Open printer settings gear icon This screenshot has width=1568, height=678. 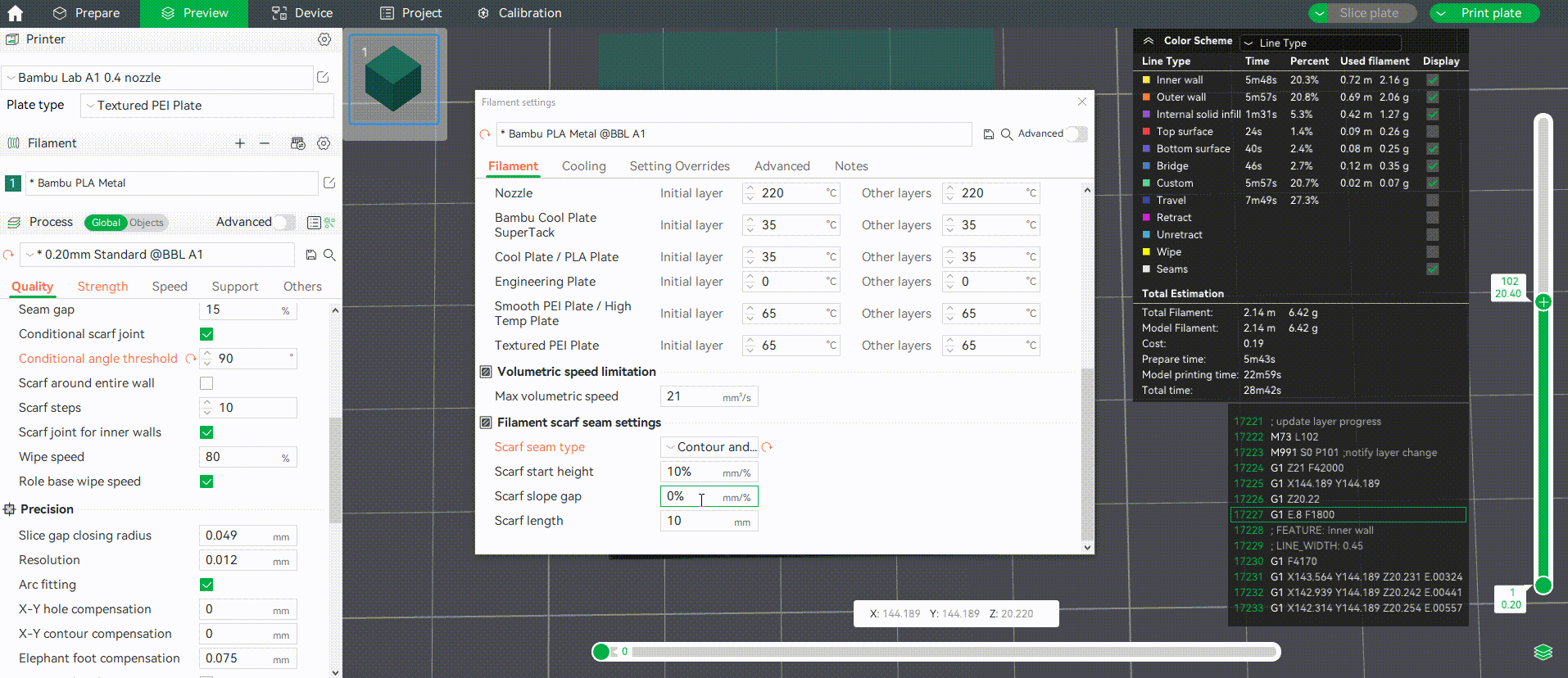[x=324, y=39]
